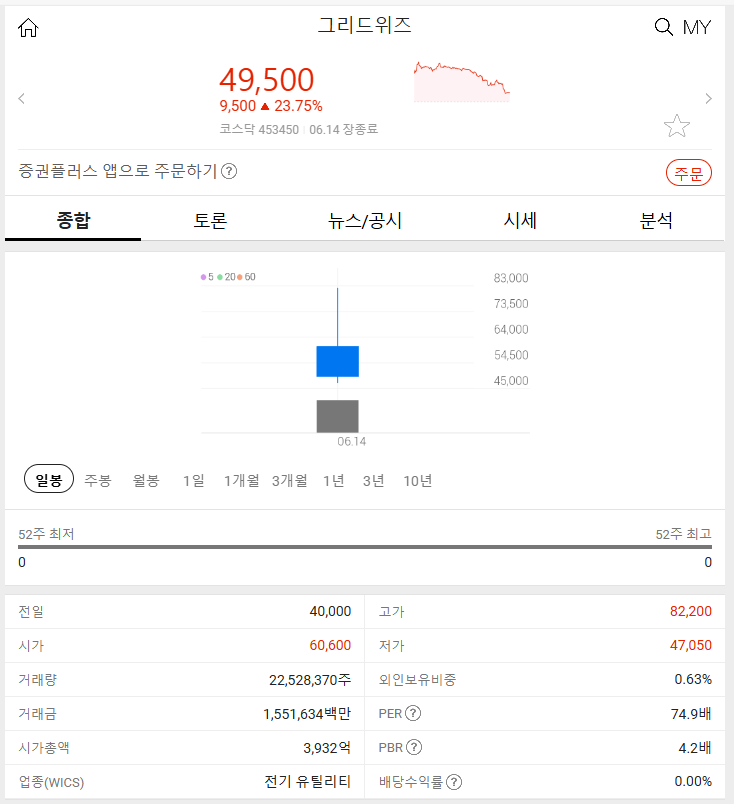
Task: Click the 시가 value 60,600
Action: 330,645
